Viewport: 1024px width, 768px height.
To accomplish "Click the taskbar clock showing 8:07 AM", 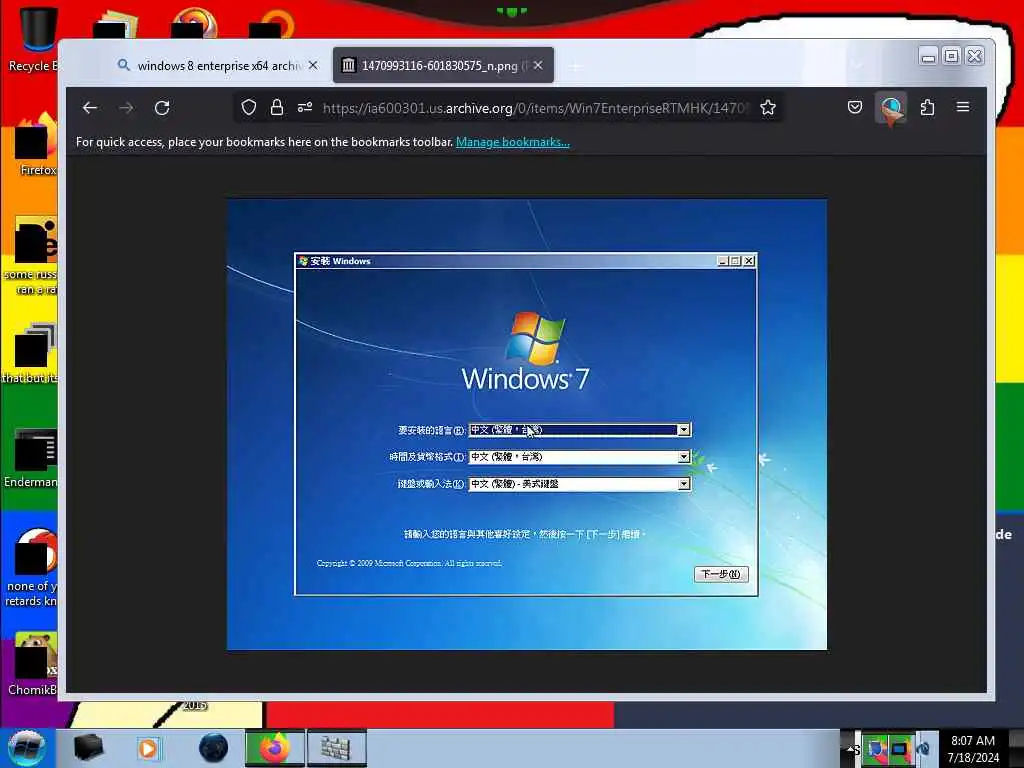I will (973, 749).
